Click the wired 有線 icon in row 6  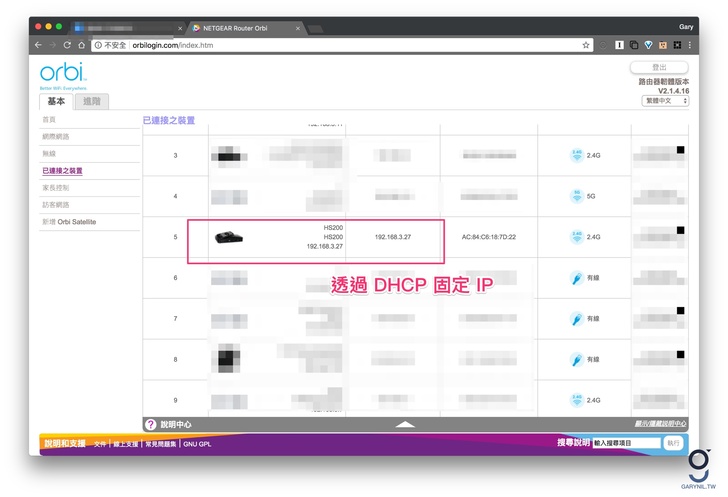pos(577,278)
